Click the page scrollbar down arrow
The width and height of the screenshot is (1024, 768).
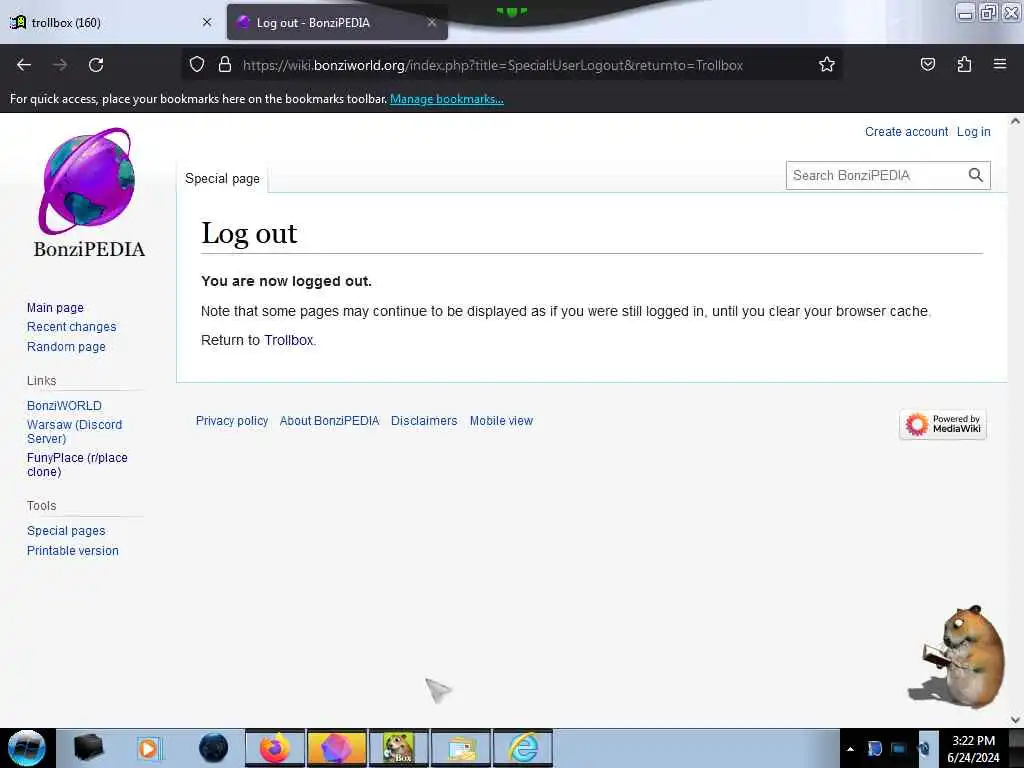pos(1015,720)
